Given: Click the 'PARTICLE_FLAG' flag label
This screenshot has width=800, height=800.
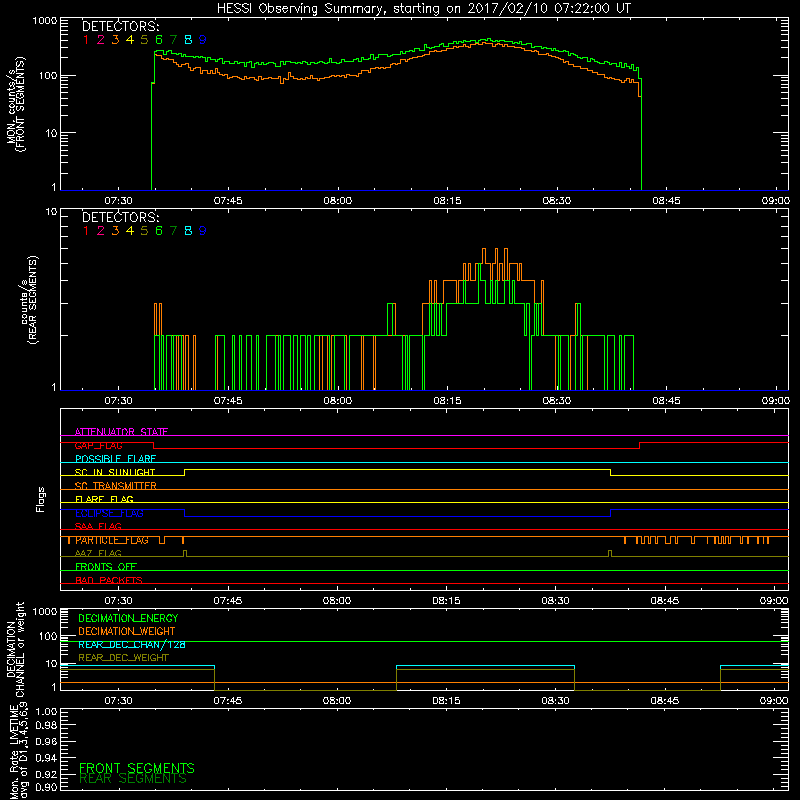Looking at the screenshot, I should click(x=112, y=540).
